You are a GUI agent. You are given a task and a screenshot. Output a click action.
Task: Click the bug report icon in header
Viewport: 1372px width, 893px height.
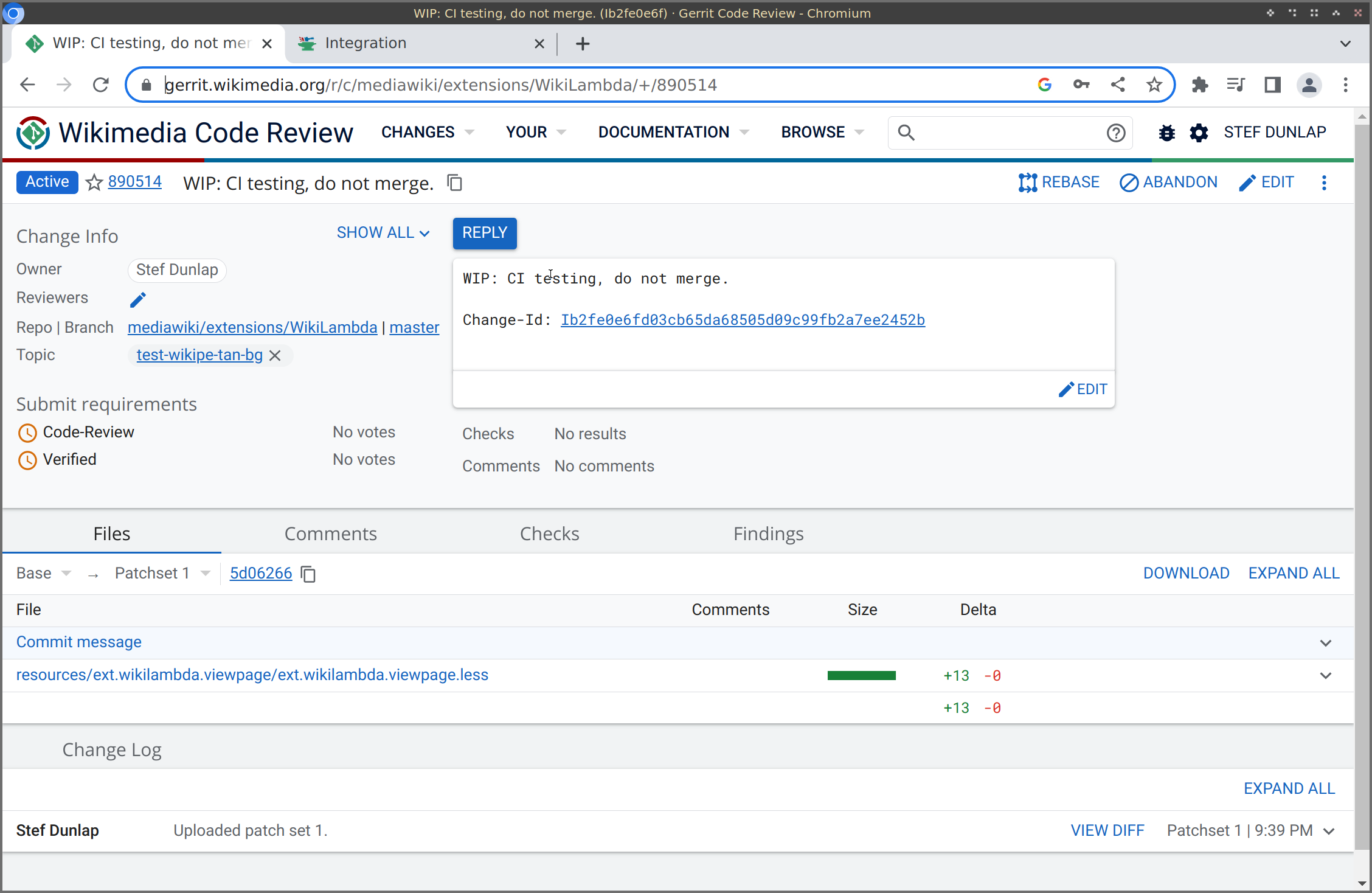point(1166,133)
